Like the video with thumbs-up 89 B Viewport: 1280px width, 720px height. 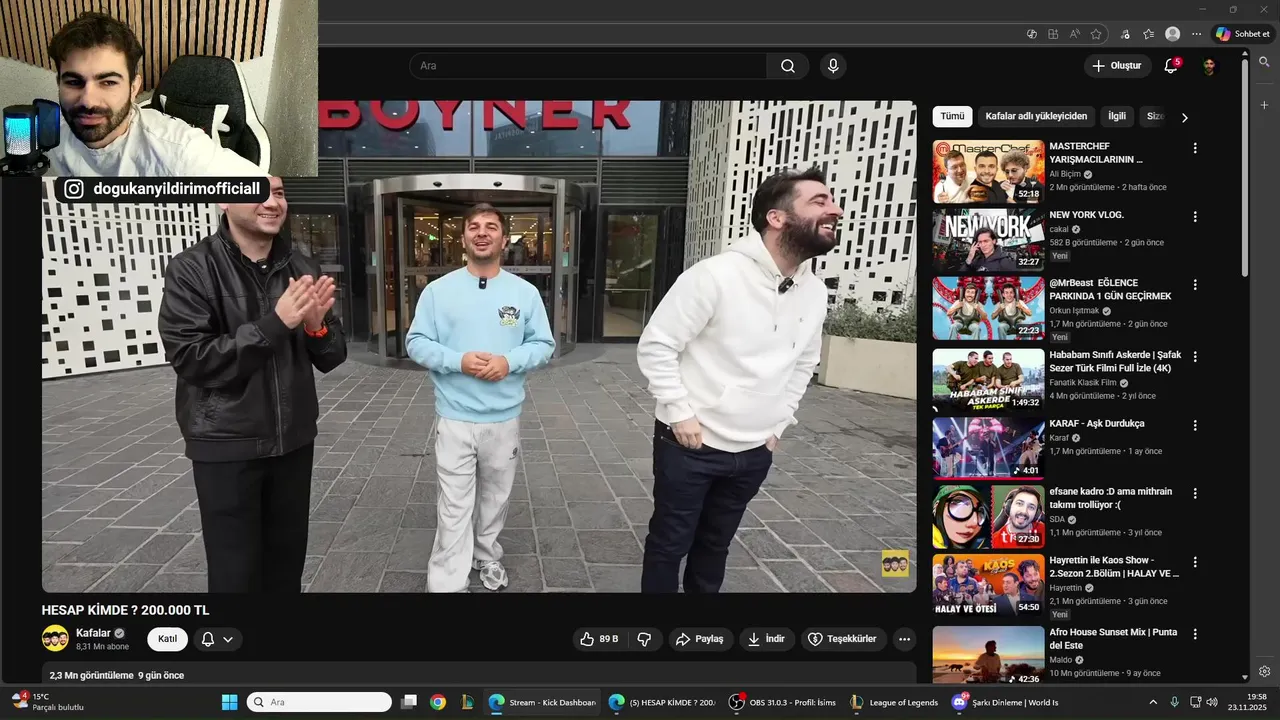pyautogui.click(x=599, y=639)
